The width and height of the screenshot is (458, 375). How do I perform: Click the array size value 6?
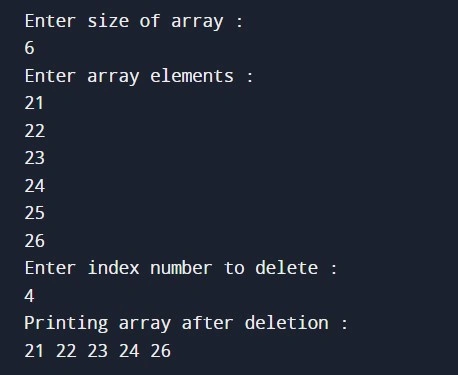click(x=29, y=48)
